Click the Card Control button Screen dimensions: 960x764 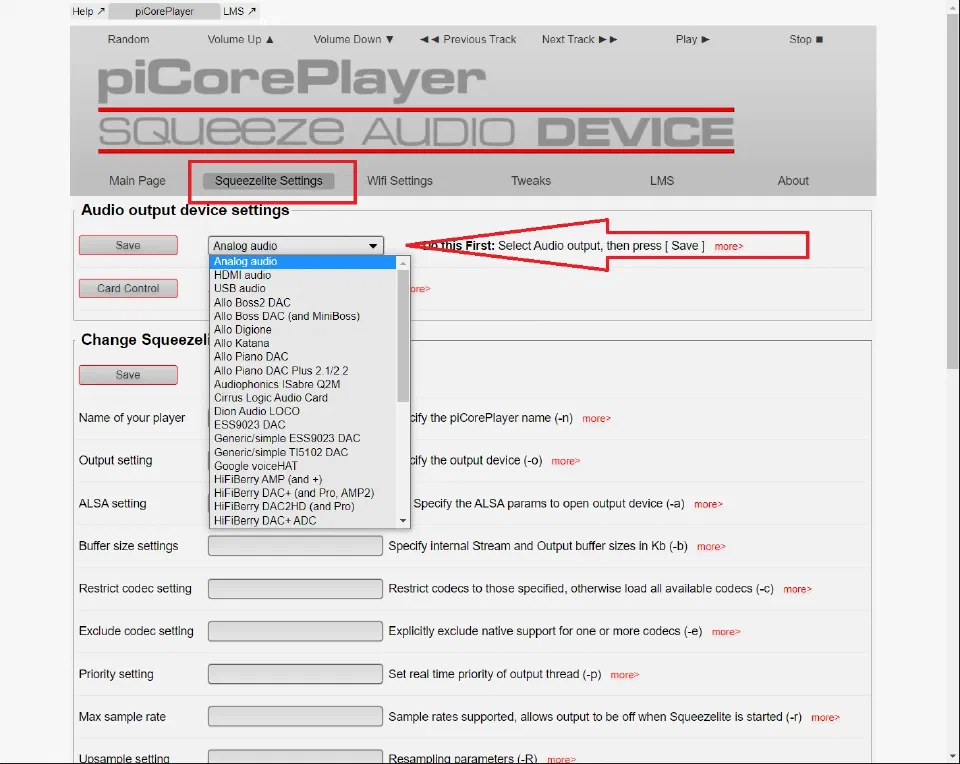128,288
